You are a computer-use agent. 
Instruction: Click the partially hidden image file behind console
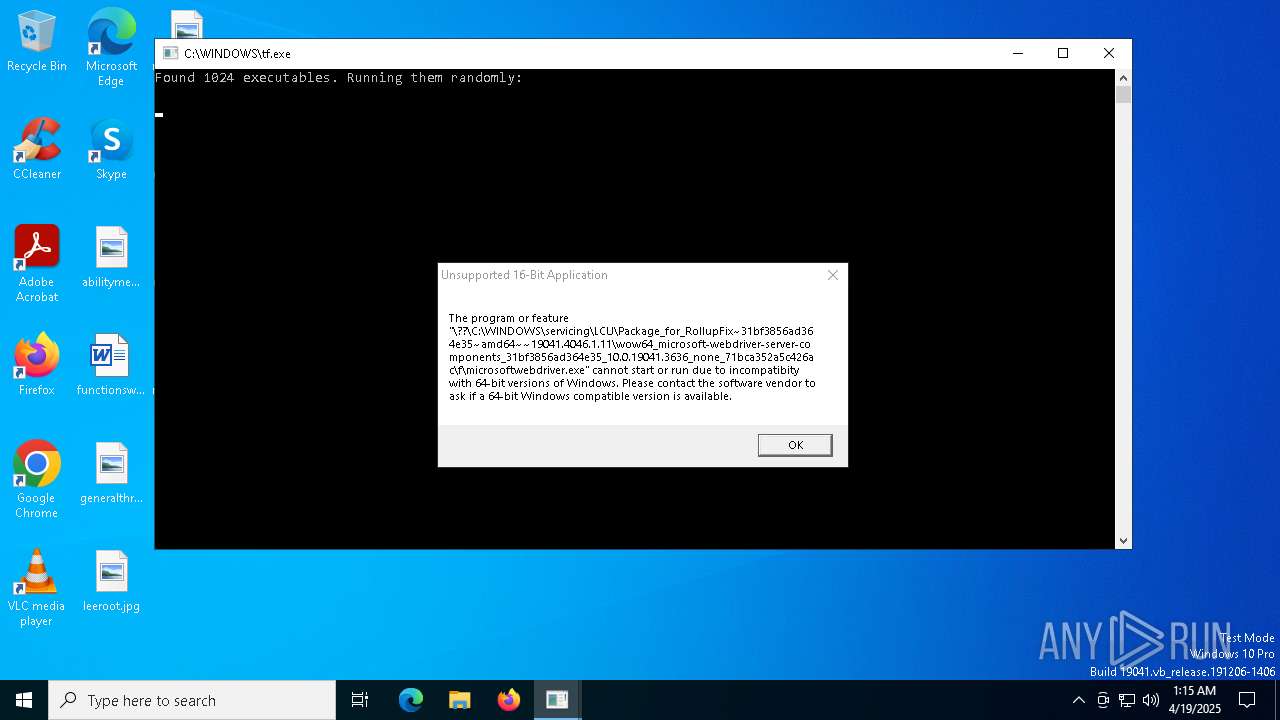coord(187,24)
